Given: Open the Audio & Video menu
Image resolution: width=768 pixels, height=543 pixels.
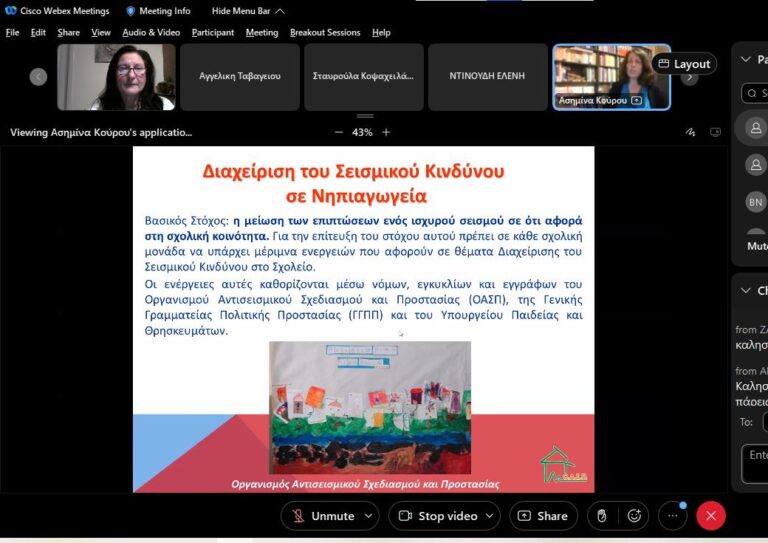Looking at the screenshot, I should pyautogui.click(x=151, y=32).
